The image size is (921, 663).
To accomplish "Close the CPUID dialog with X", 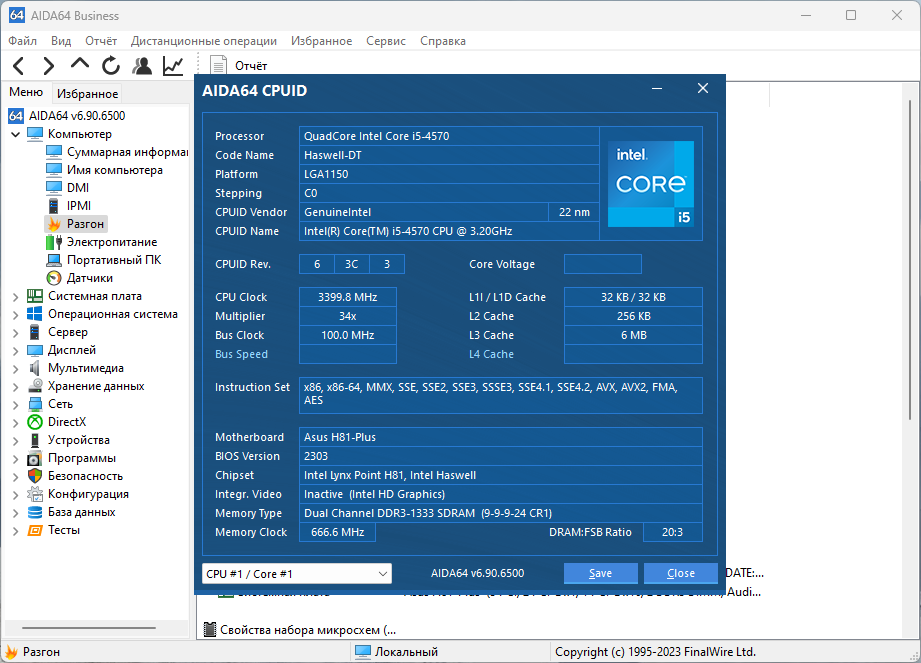I will click(x=702, y=89).
